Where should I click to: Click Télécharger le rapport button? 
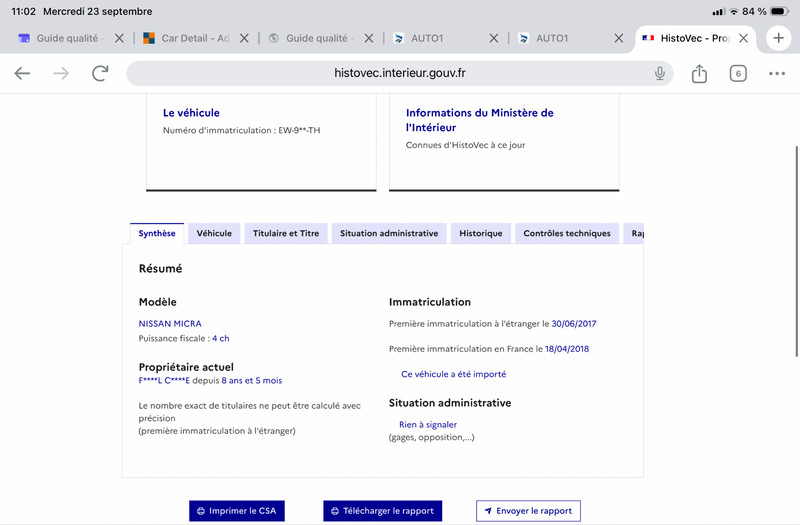coord(382,511)
